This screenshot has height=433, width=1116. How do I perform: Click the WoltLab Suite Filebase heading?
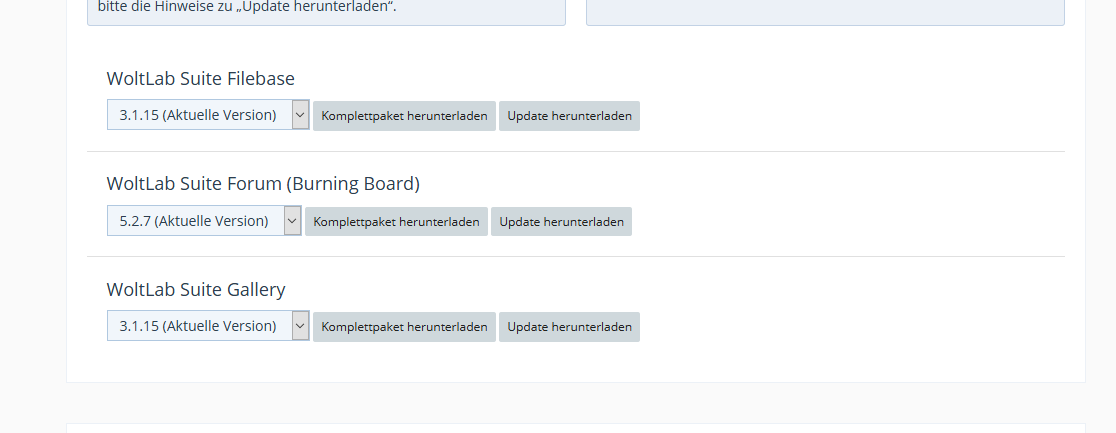(x=200, y=79)
